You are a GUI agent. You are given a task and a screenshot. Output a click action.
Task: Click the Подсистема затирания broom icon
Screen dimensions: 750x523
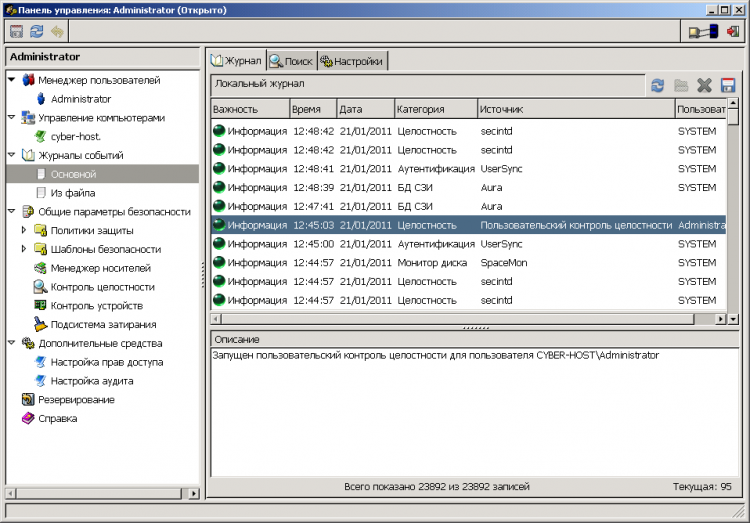pyautogui.click(x=41, y=324)
